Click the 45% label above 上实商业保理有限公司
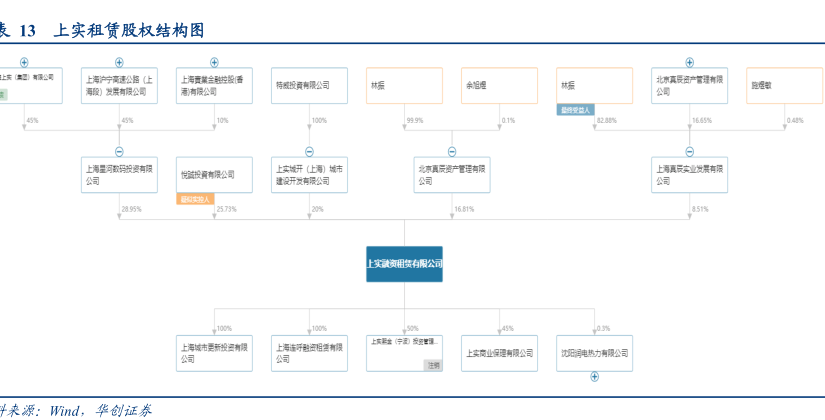The height and width of the screenshot is (420, 825). pos(507,329)
